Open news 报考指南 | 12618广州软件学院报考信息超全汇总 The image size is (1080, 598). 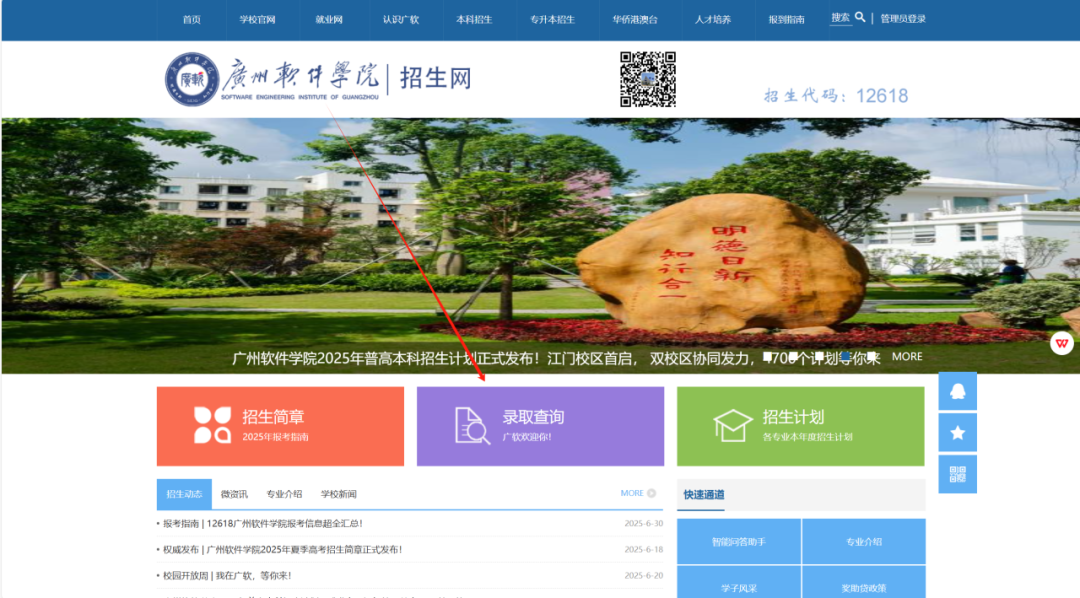tap(262, 524)
